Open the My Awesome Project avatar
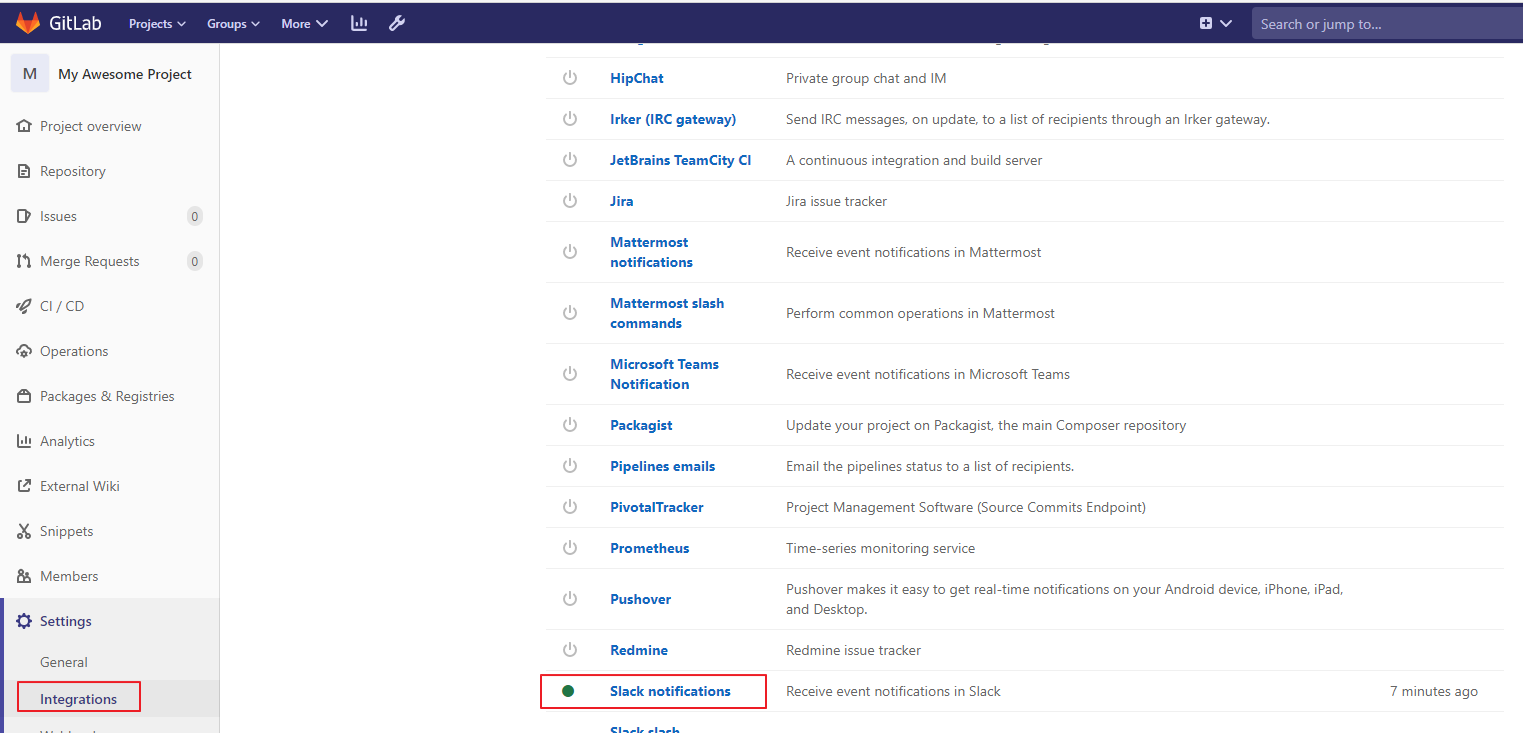Screen dimensions: 1523x733 click(x=30, y=74)
